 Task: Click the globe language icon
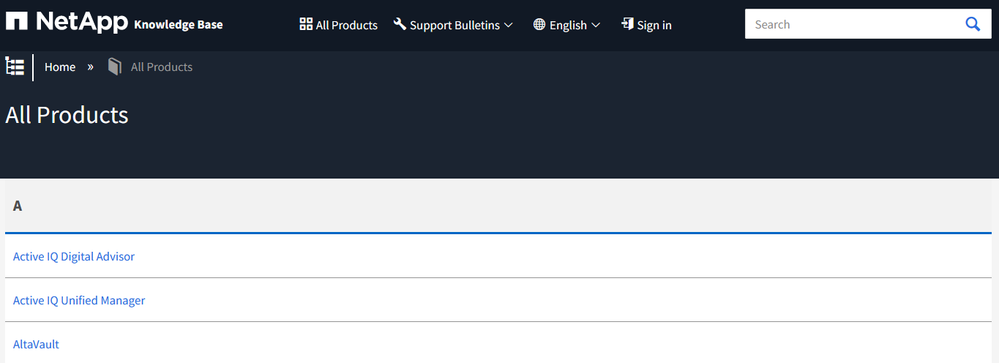pyautogui.click(x=539, y=24)
